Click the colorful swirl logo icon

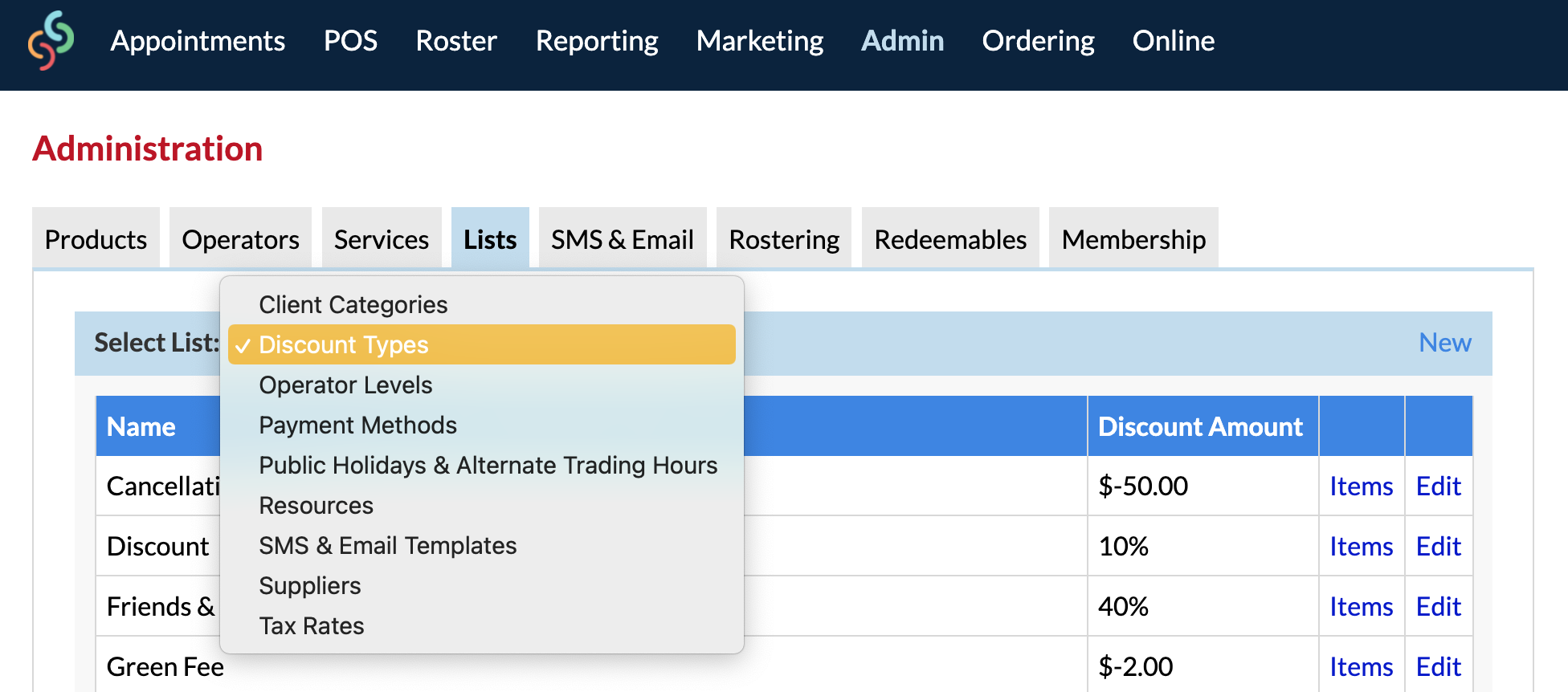pos(51,40)
